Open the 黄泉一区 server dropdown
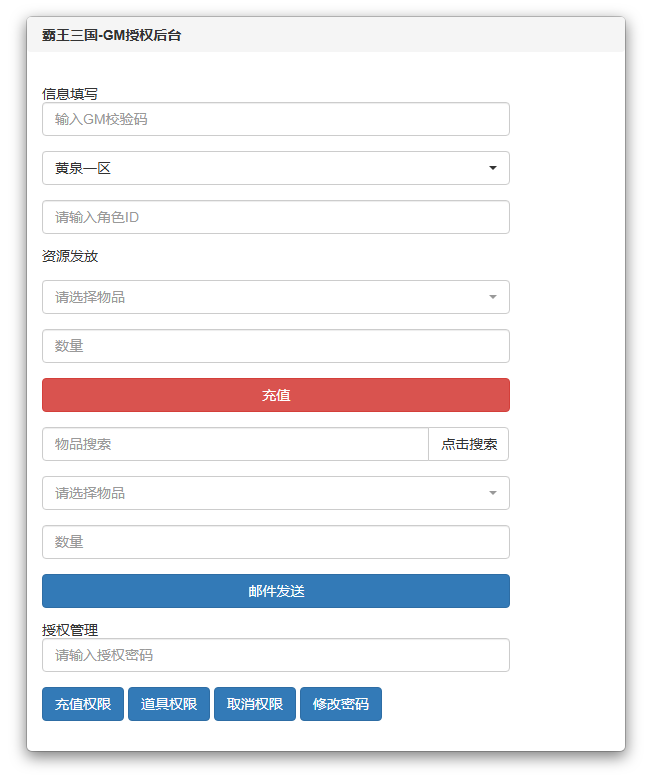Screen dimensions: 656x783 [276, 168]
